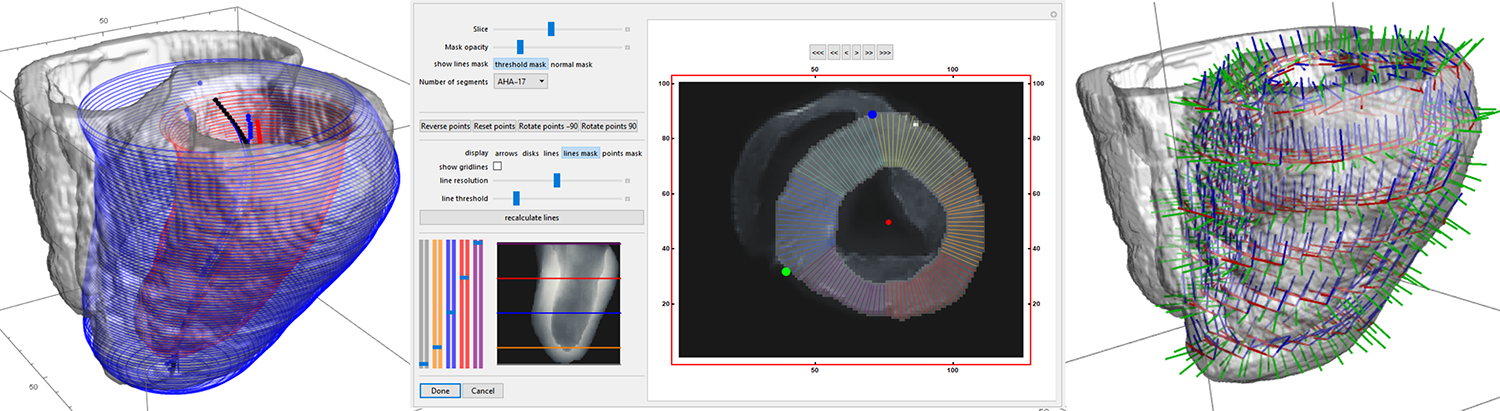The image size is (1500, 411).
Task: Click the gray vertical slider handle
Action: click(x=424, y=364)
